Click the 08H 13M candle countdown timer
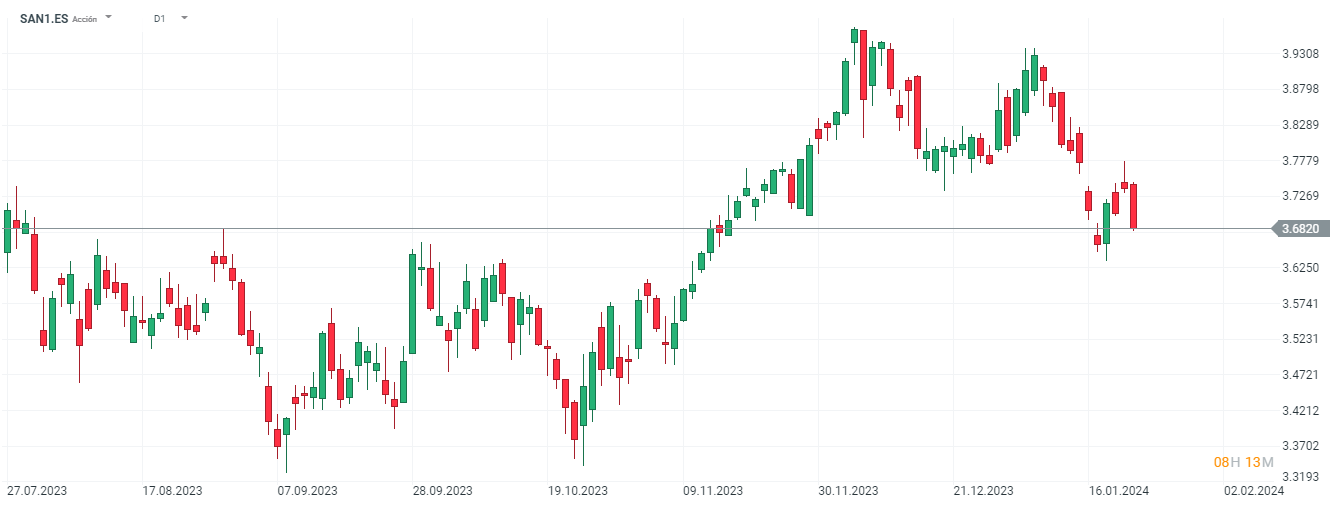Screen dimensions: 1342x507 [1243, 462]
